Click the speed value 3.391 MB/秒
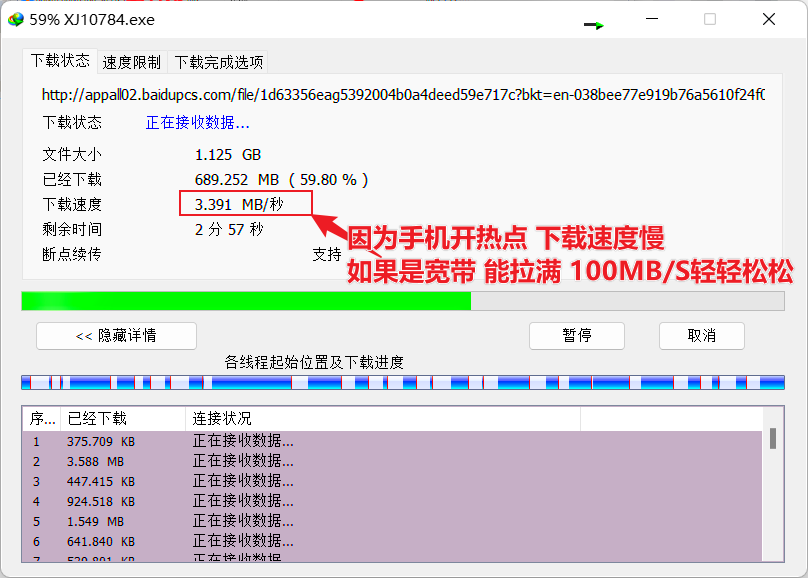Image resolution: width=808 pixels, height=578 pixels. [239, 205]
